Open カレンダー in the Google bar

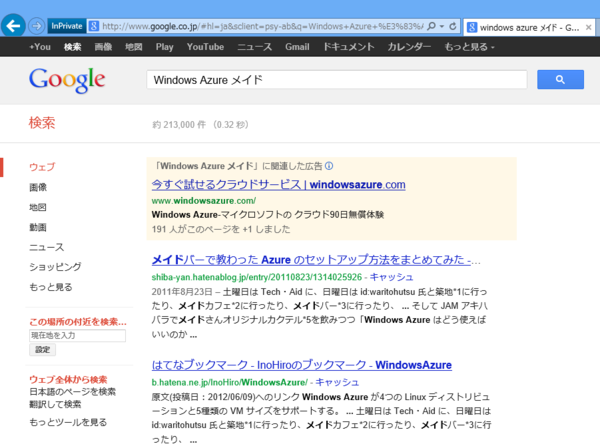coord(409,47)
